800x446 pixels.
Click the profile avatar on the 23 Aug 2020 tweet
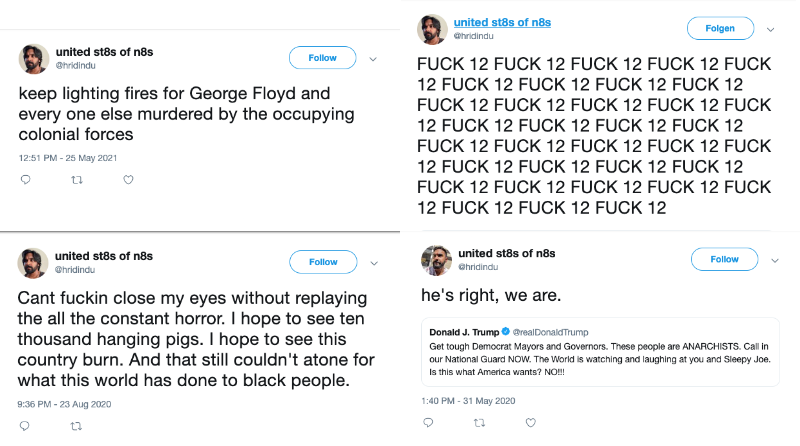tap(34, 263)
